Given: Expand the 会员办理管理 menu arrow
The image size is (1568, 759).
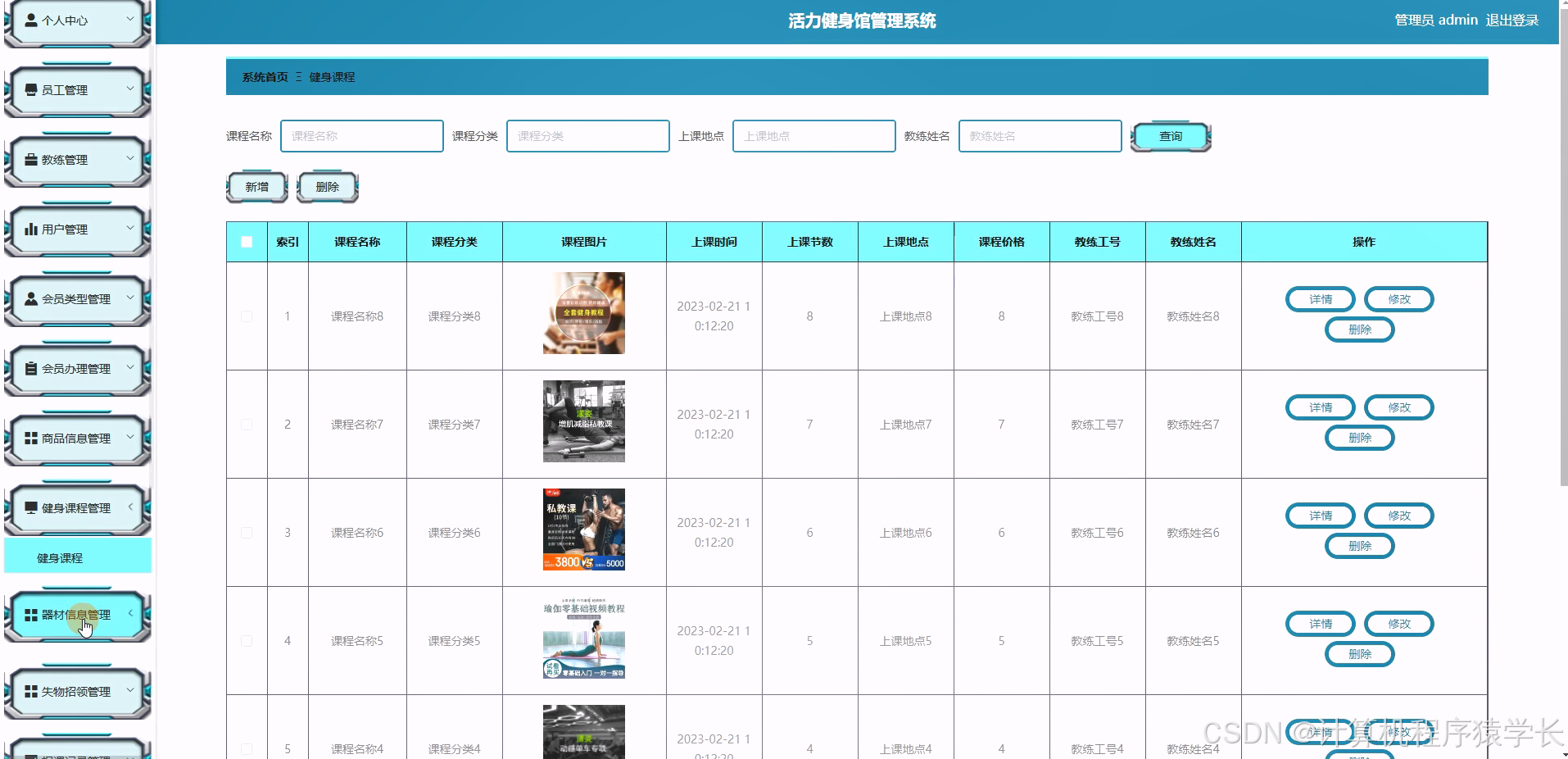Looking at the screenshot, I should pyautogui.click(x=129, y=366).
